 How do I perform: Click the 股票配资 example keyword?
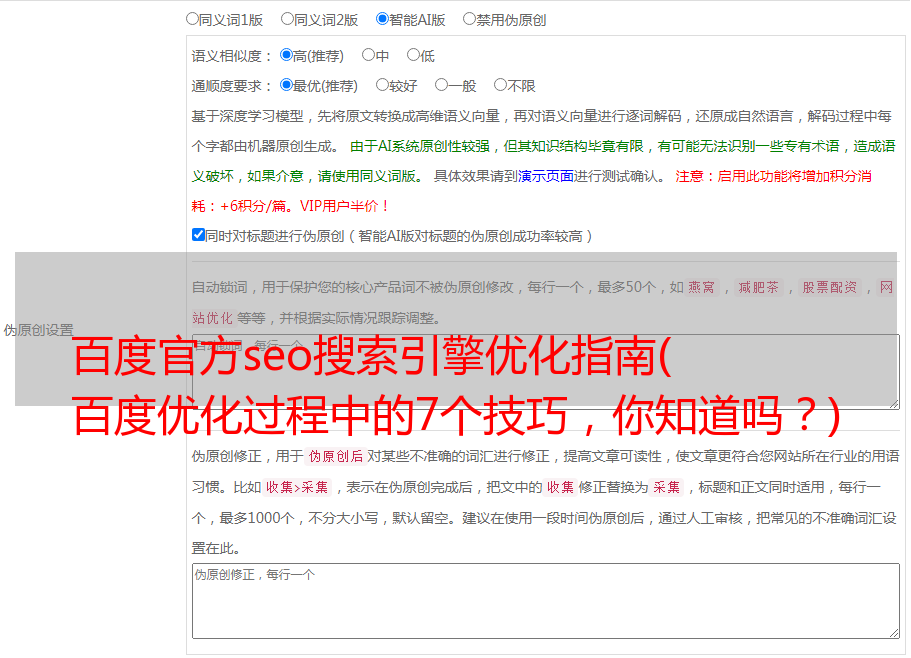pos(829,287)
